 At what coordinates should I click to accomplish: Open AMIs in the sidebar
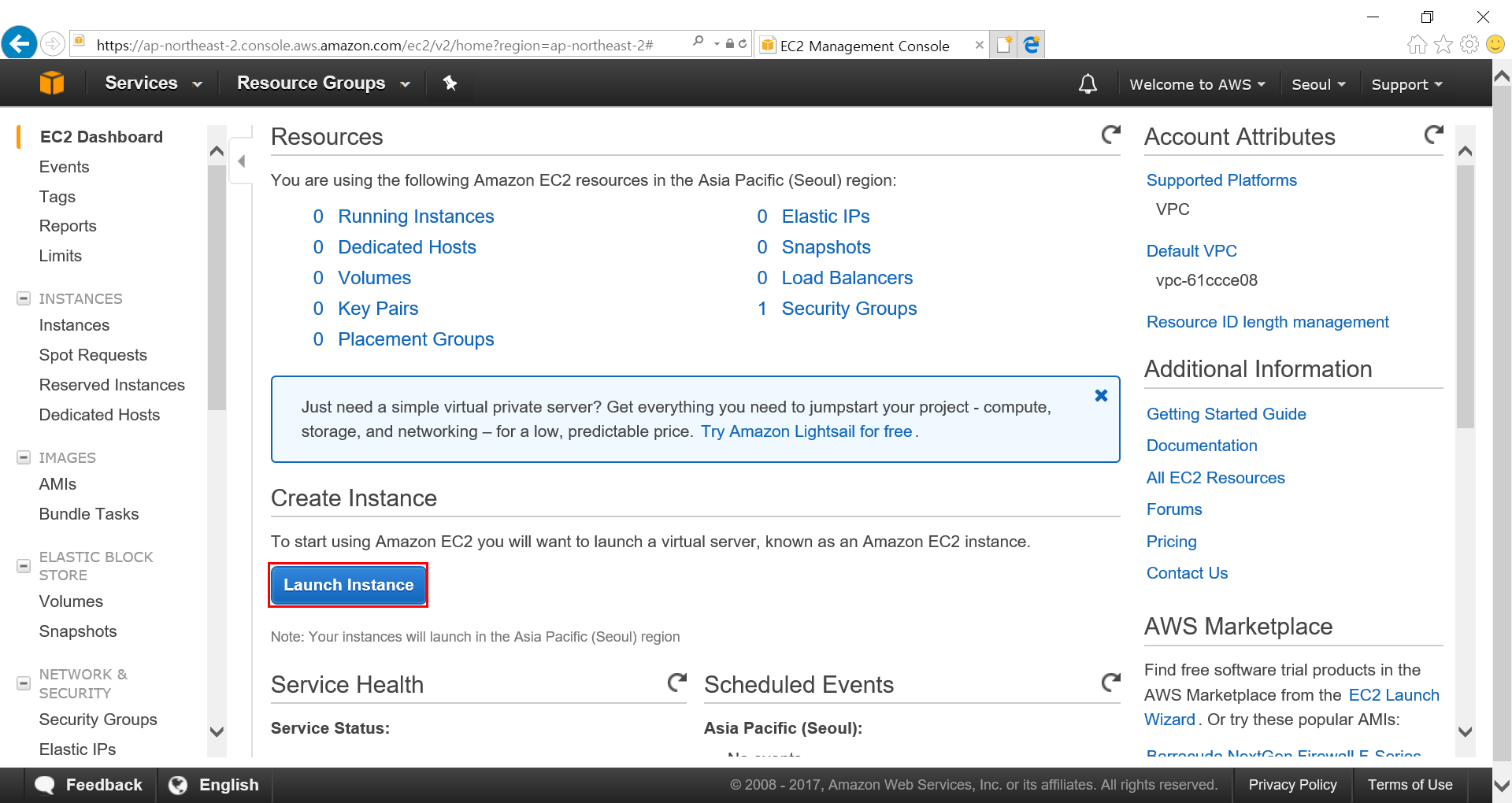(57, 484)
